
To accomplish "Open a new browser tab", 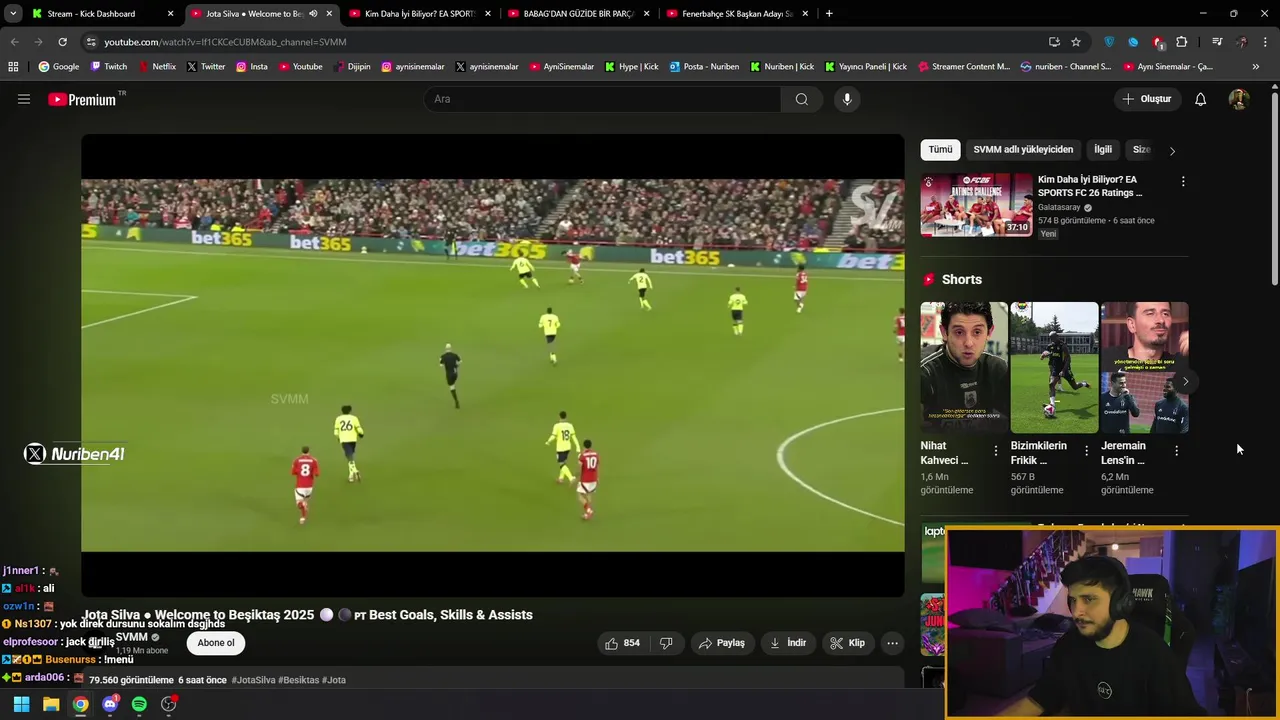I will tap(829, 14).
